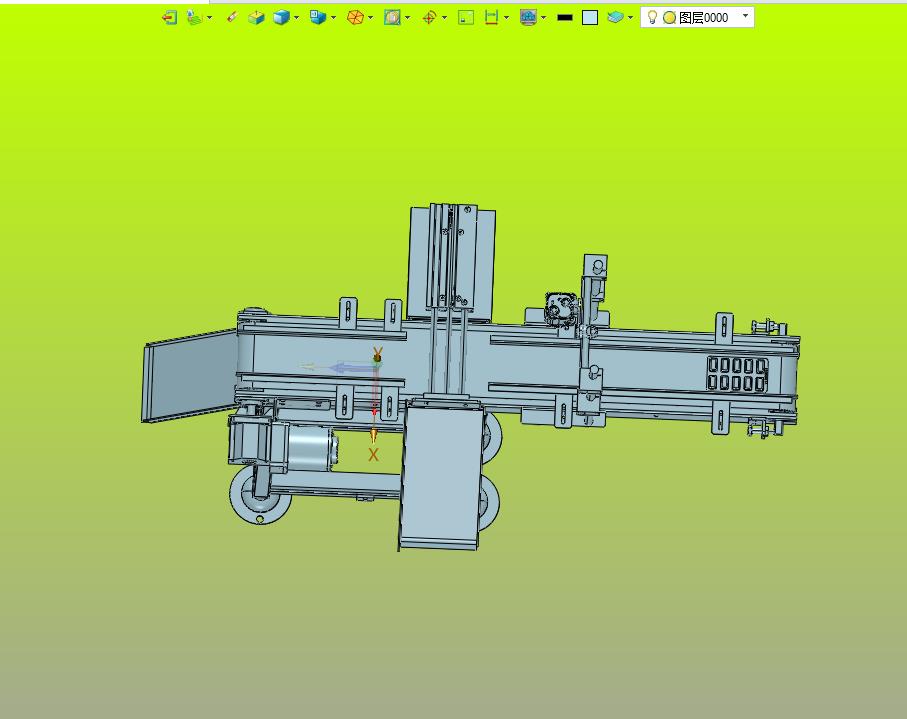The height and width of the screenshot is (719, 907).
Task: Open the view orientation blocks dropdown
Action: click(334, 18)
